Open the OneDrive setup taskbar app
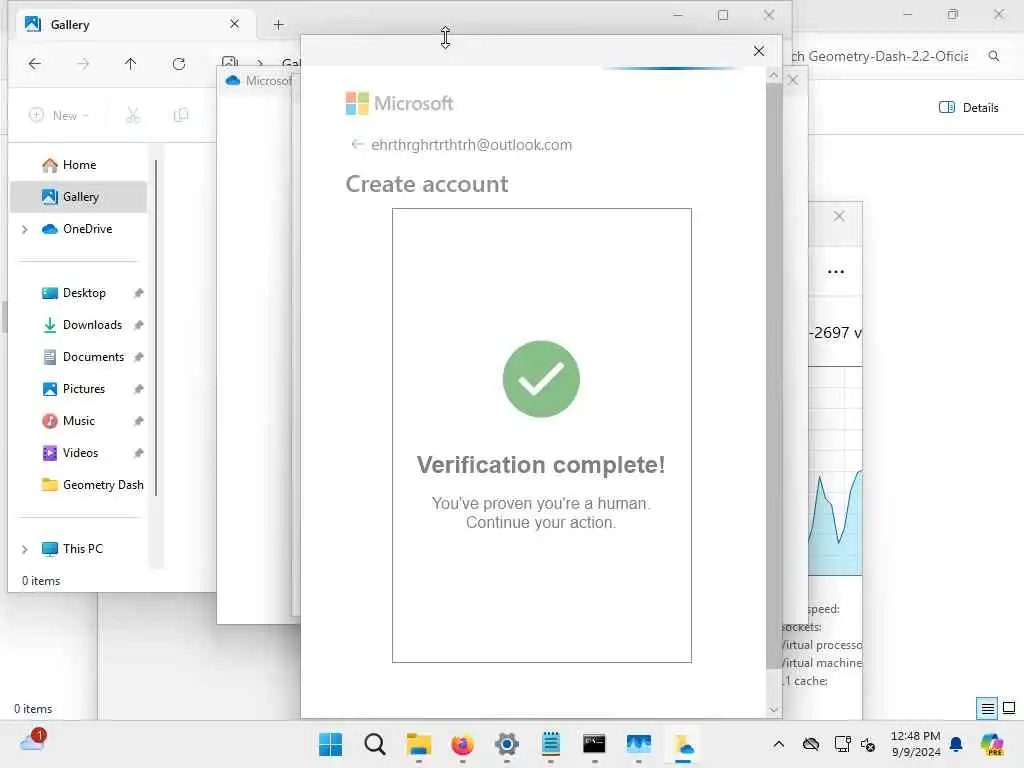This screenshot has width=1024, height=768. [683, 744]
